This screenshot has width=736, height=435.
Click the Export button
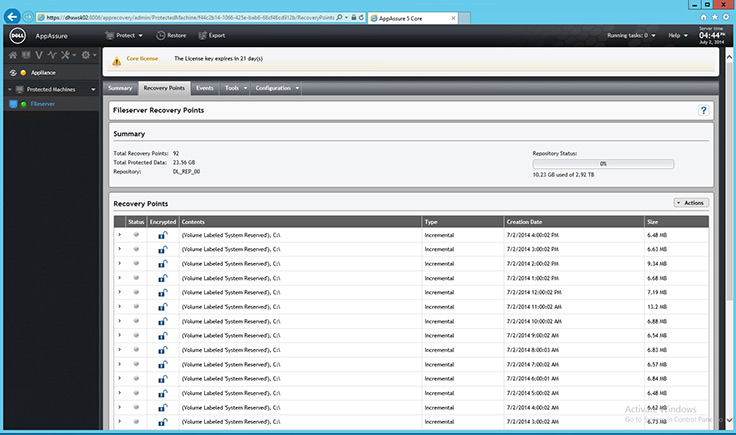pos(212,36)
